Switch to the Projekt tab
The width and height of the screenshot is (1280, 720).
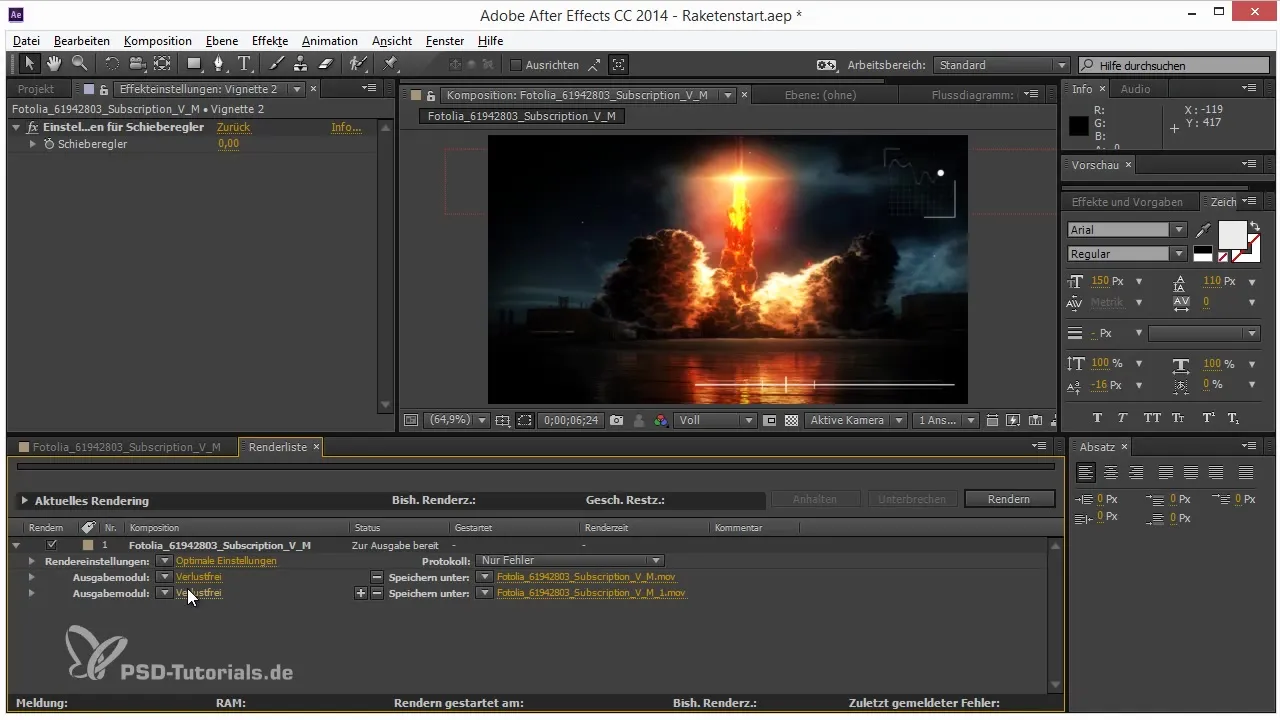coord(36,89)
